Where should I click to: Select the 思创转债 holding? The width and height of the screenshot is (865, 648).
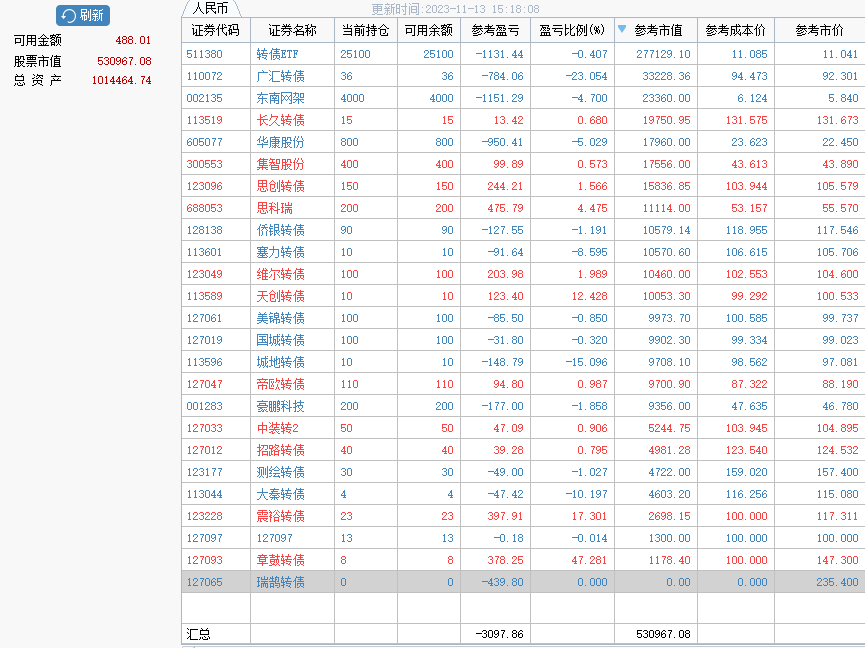click(280, 186)
